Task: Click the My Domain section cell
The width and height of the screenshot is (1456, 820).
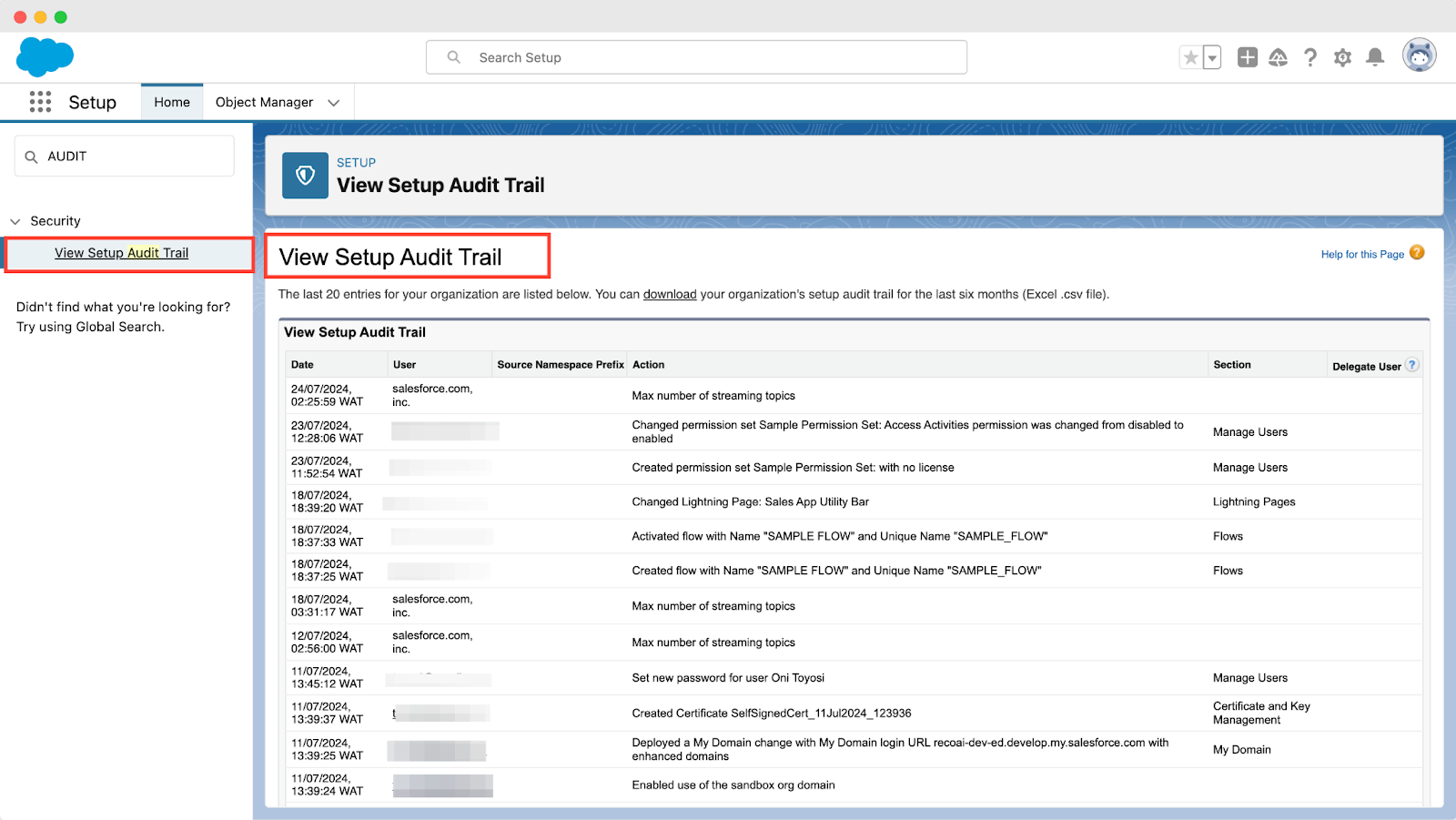Action: (x=1241, y=750)
